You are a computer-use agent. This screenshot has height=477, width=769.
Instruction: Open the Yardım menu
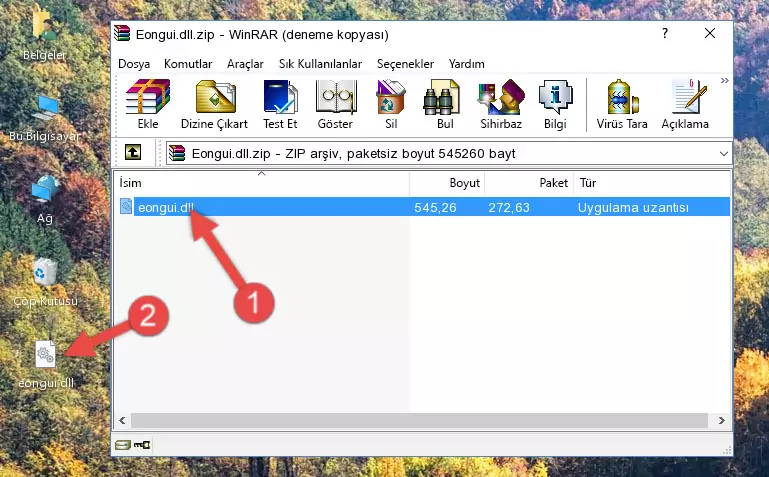tap(466, 64)
